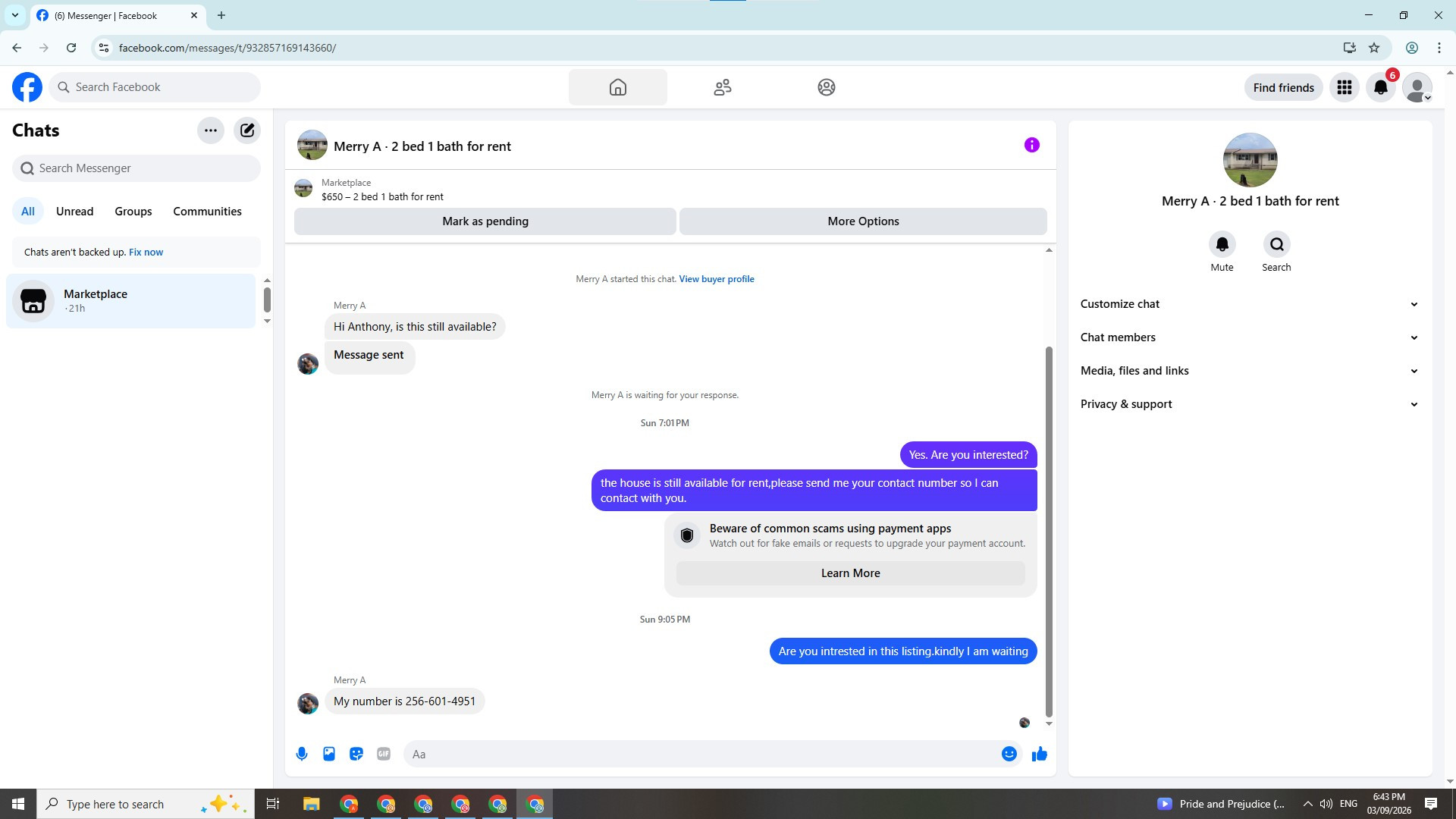Expand Chat members section
The width and height of the screenshot is (1456, 819).
click(x=1250, y=337)
